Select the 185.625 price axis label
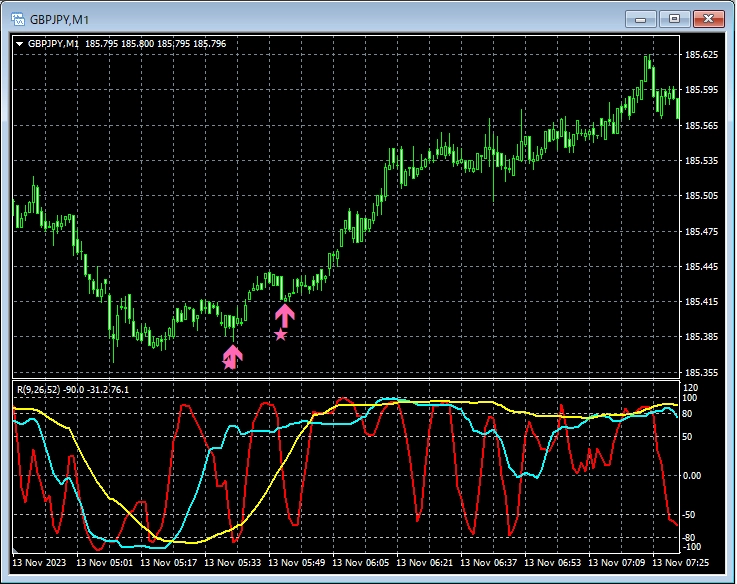 point(700,55)
